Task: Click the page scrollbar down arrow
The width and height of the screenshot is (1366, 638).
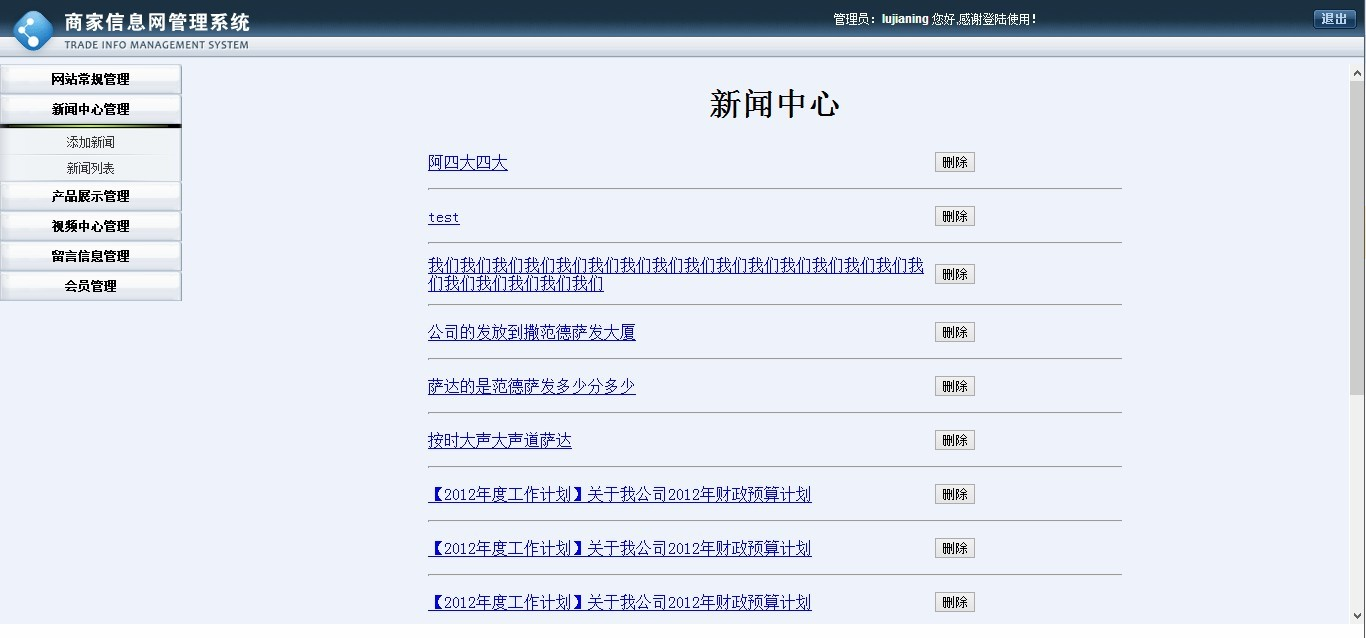Action: tap(1357, 615)
